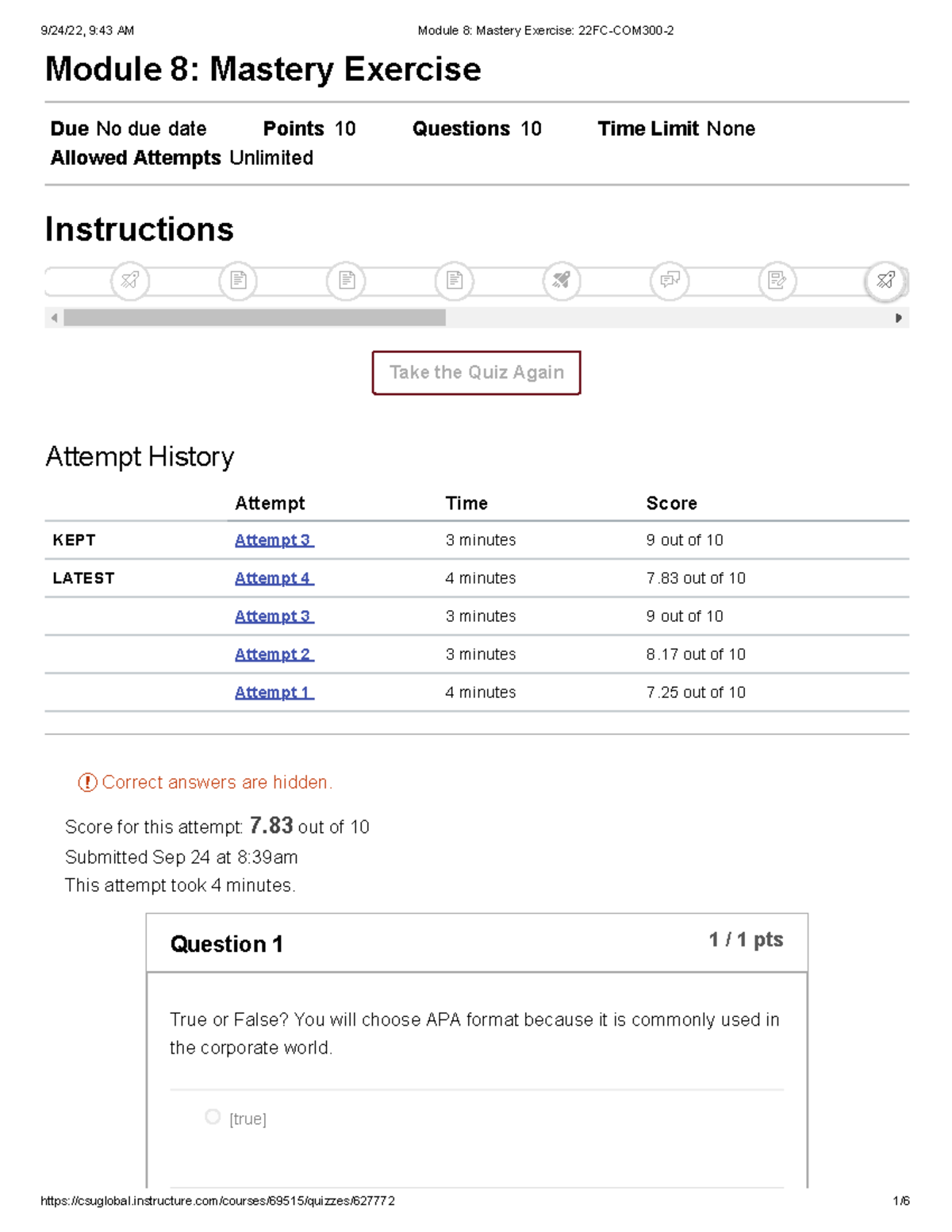Click the first rocket module icon

tap(131, 280)
